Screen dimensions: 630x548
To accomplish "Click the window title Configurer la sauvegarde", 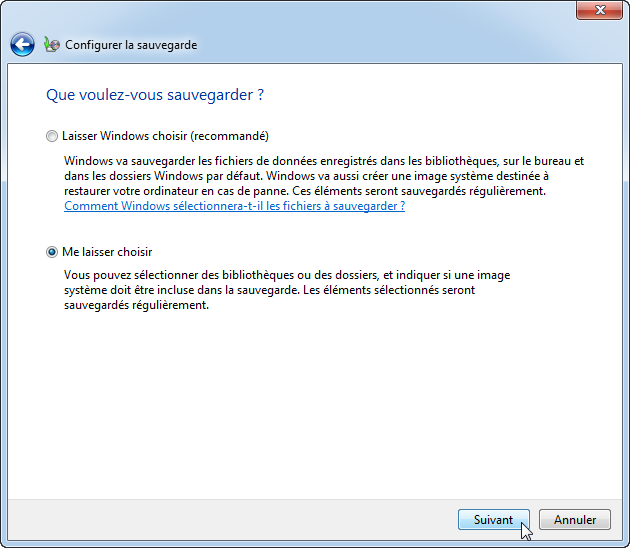I will 131,45.
